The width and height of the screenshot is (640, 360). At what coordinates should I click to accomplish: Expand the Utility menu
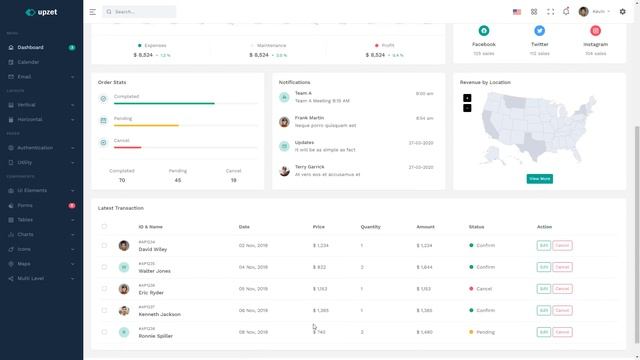coord(41,162)
